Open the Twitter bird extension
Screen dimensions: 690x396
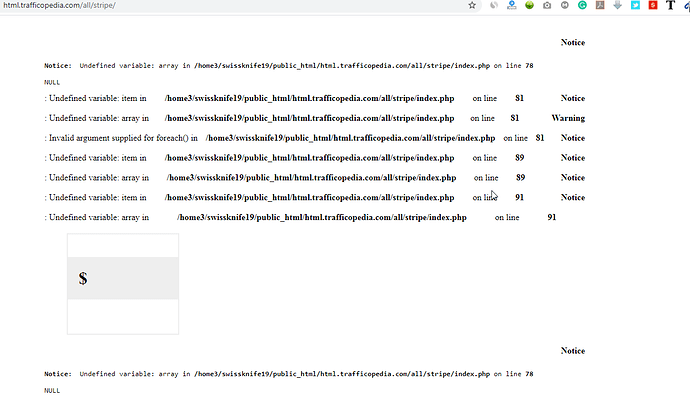[635, 5]
